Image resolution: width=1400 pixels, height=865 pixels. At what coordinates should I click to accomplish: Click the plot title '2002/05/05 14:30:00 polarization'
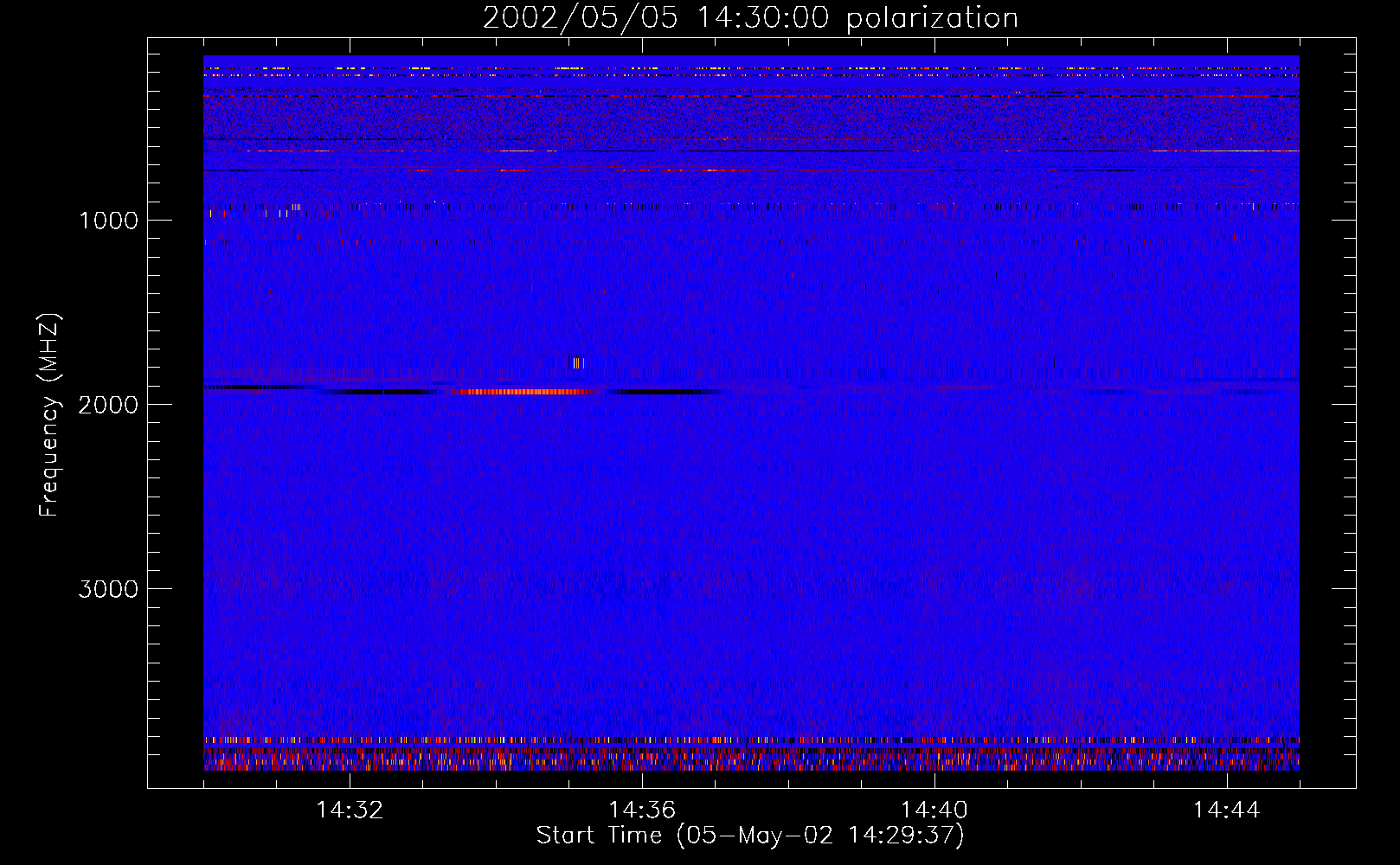pos(750,18)
